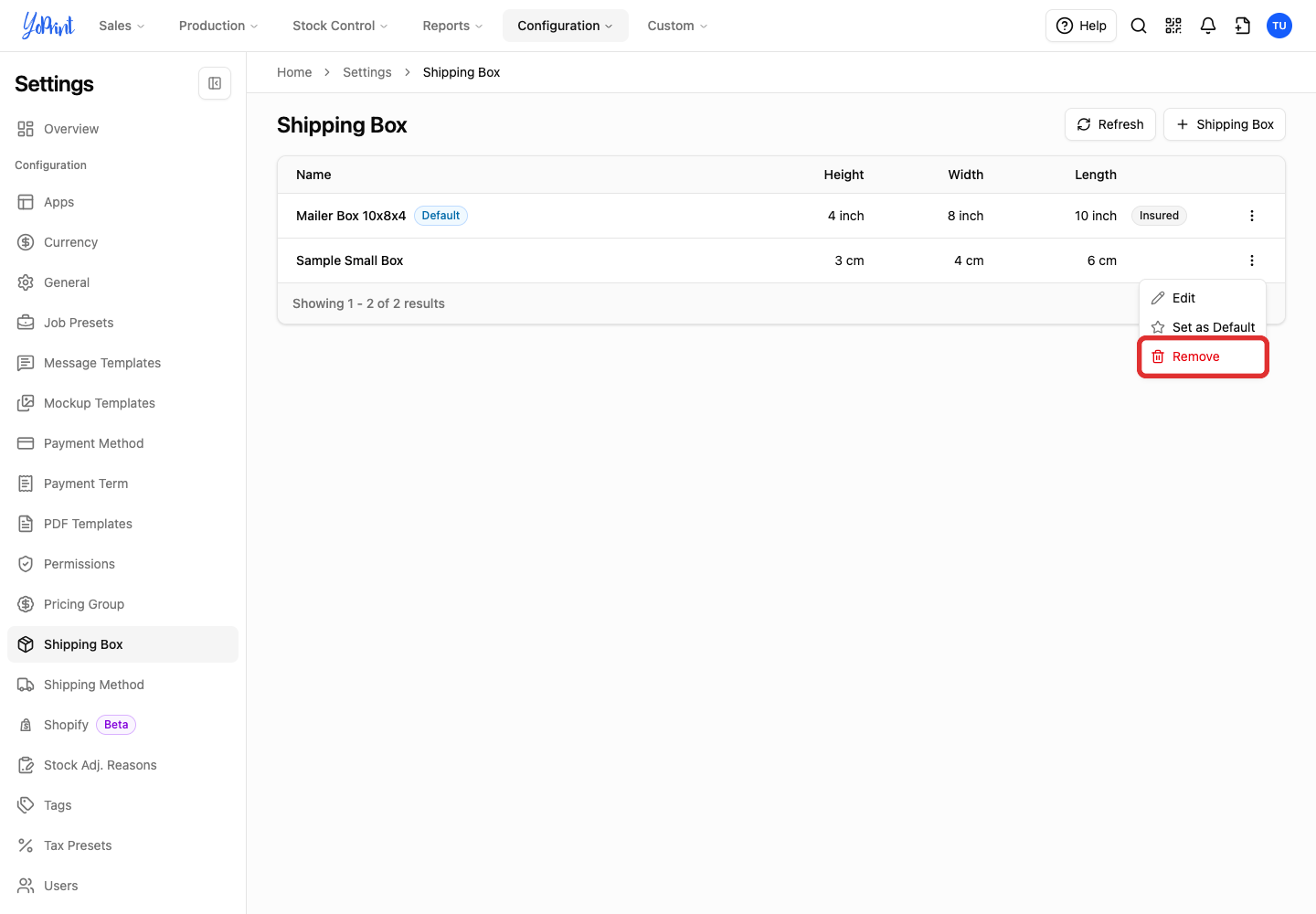The width and height of the screenshot is (1316, 914).
Task: Open PDF Templates settings
Action: [x=122, y=524]
